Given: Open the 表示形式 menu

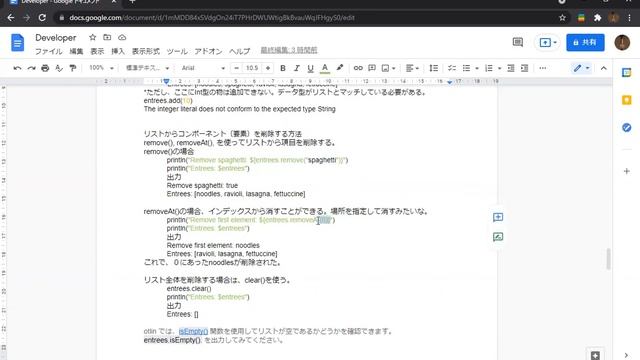Looking at the screenshot, I should [146, 51].
